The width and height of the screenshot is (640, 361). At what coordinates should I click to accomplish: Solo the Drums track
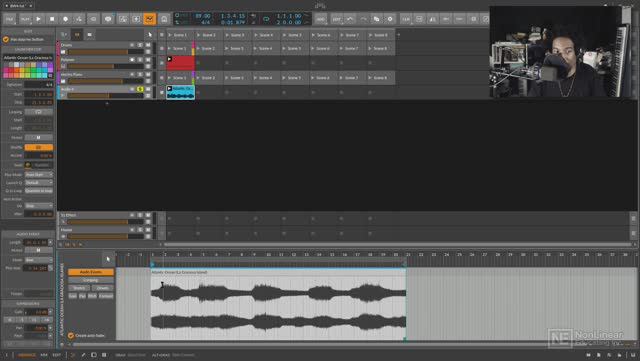(140, 45)
